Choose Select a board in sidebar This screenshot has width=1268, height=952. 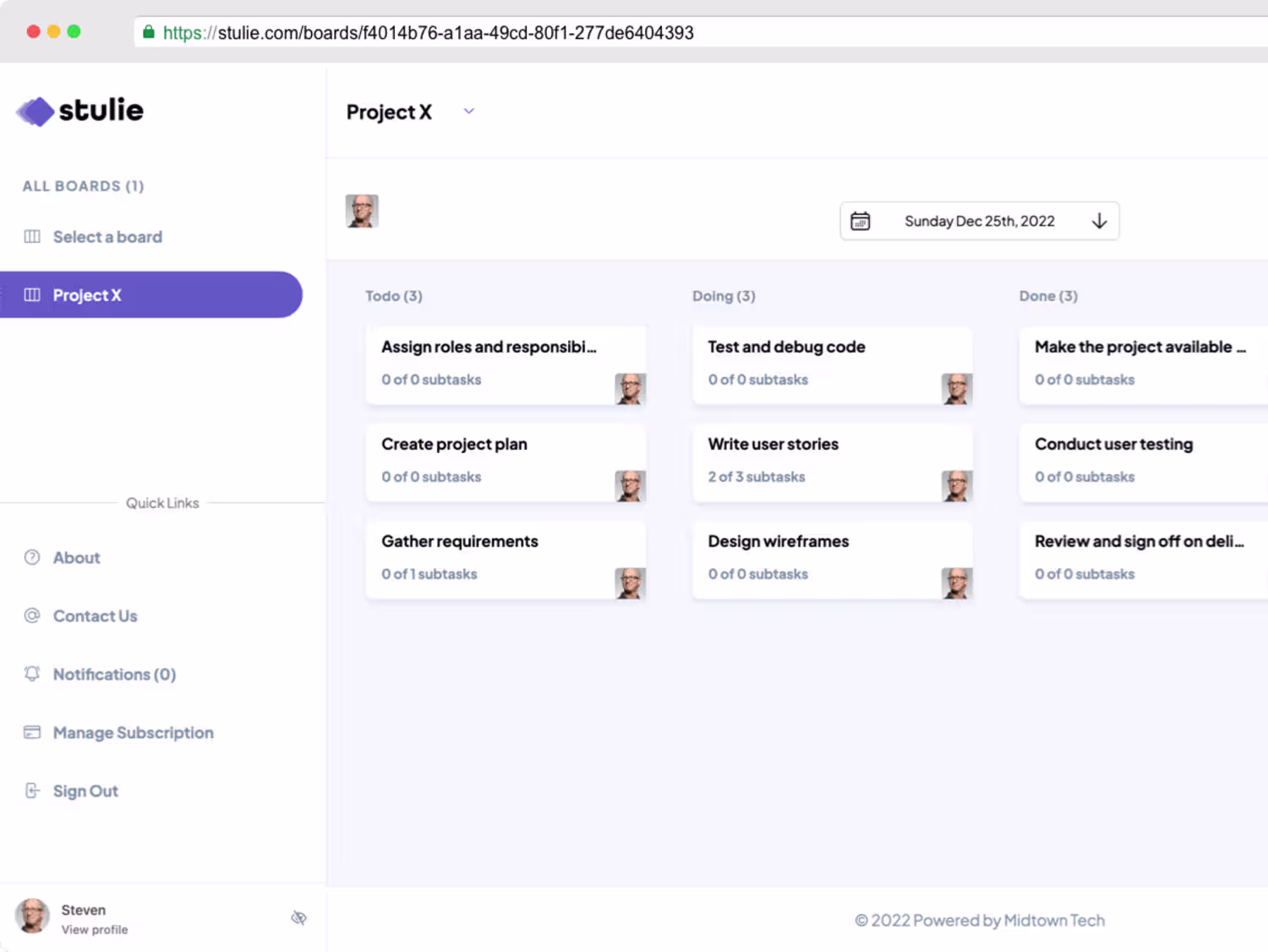[x=107, y=237]
